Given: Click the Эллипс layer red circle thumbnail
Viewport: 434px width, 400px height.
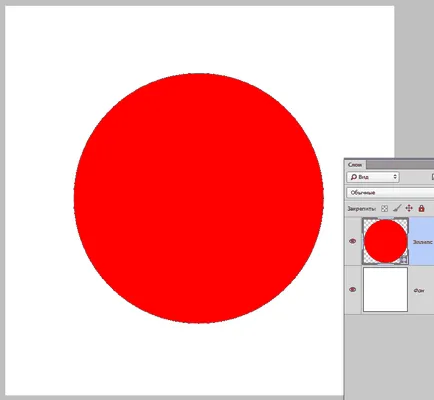Looking at the screenshot, I should click(x=385, y=241).
